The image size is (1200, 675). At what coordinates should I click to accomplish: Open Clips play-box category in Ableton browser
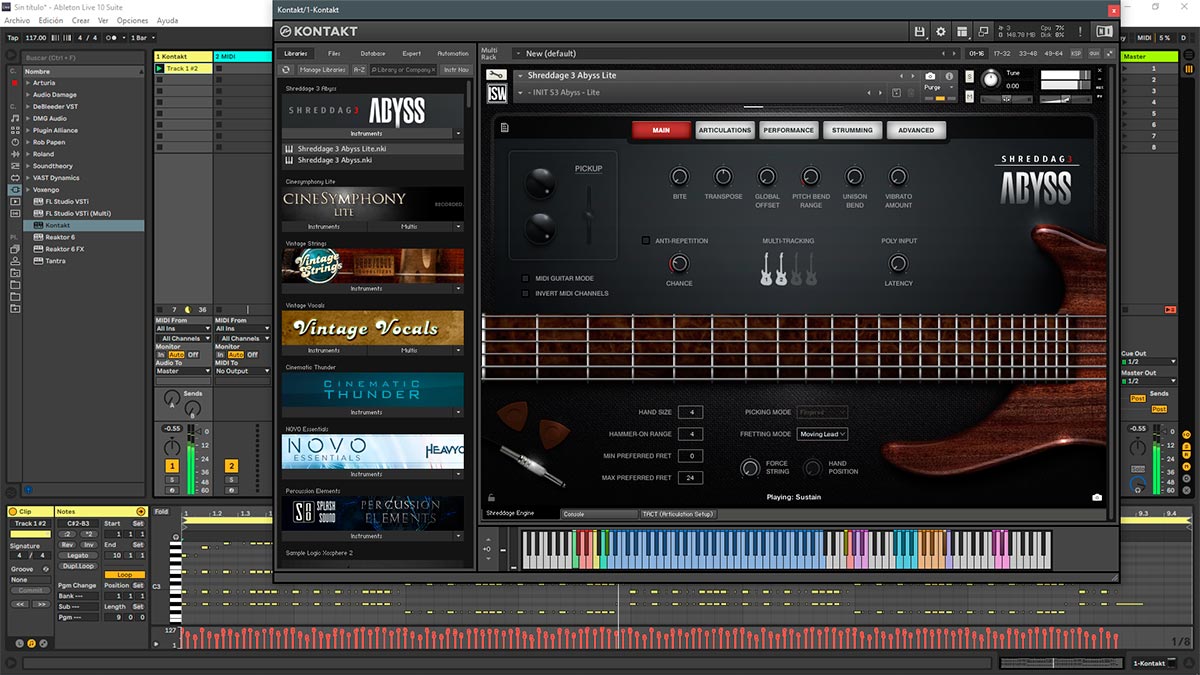point(14,203)
